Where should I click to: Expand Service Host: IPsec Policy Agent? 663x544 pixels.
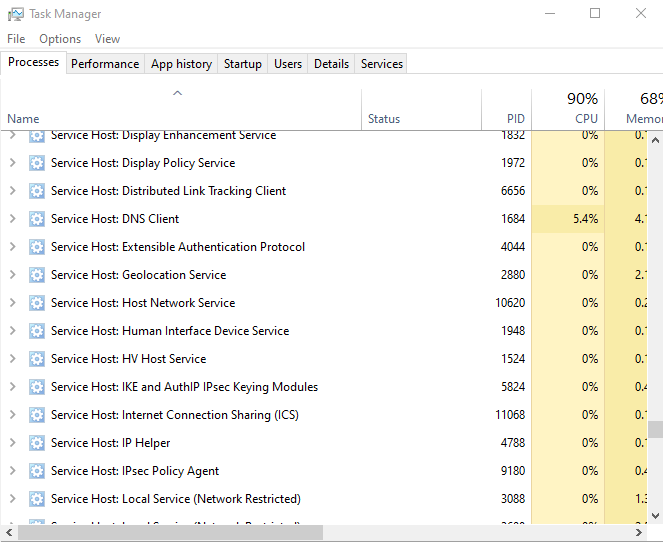(13, 470)
